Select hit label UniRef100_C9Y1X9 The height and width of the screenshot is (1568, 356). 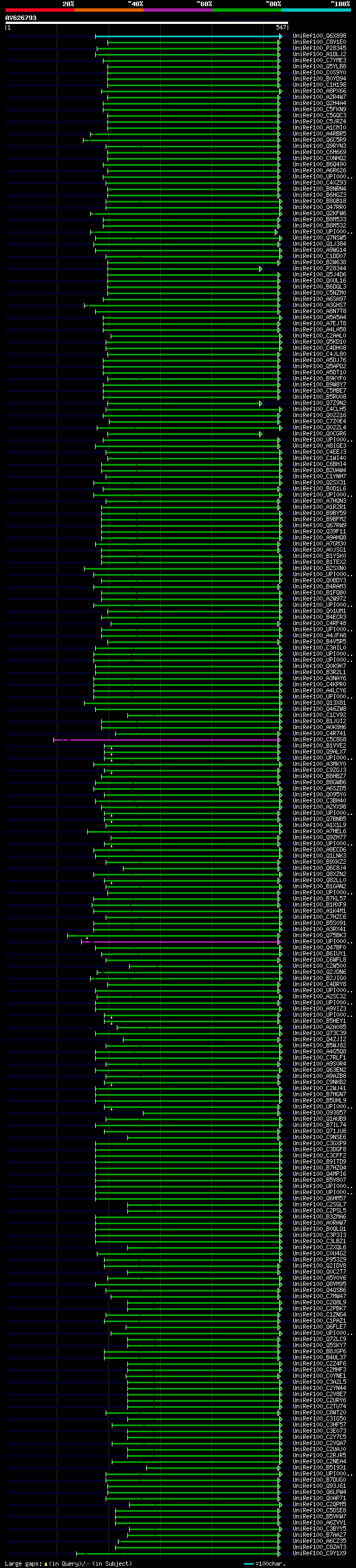[319, 1553]
